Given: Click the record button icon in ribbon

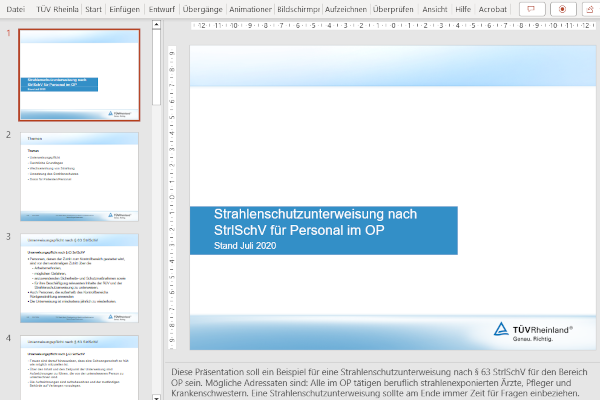Looking at the screenshot, I should click(562, 9).
